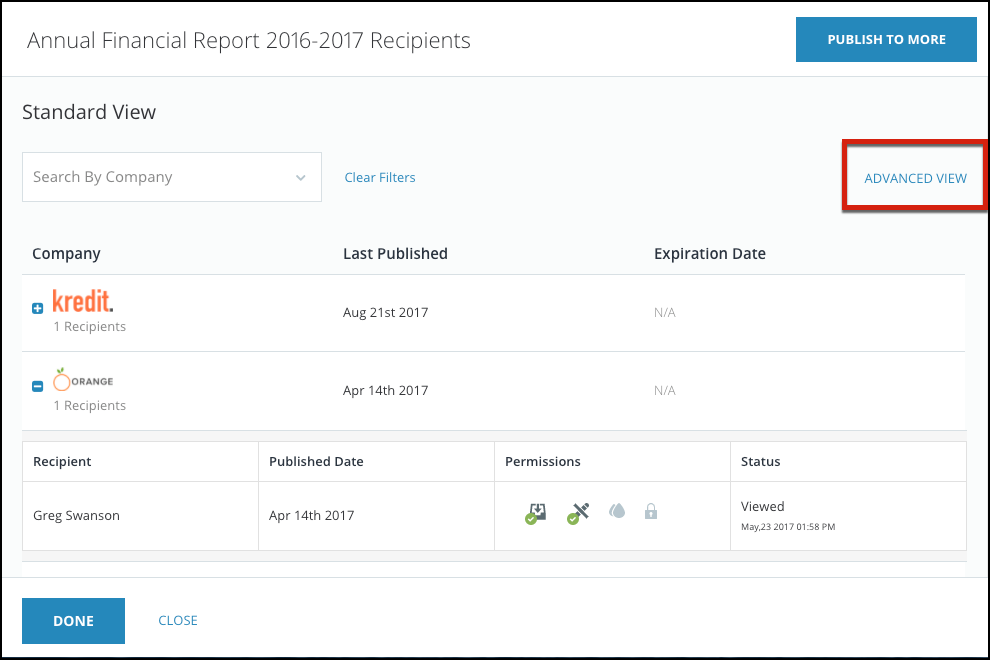Click the N/A expiration for Orange
Viewport: 990px width, 660px height.
pos(665,390)
